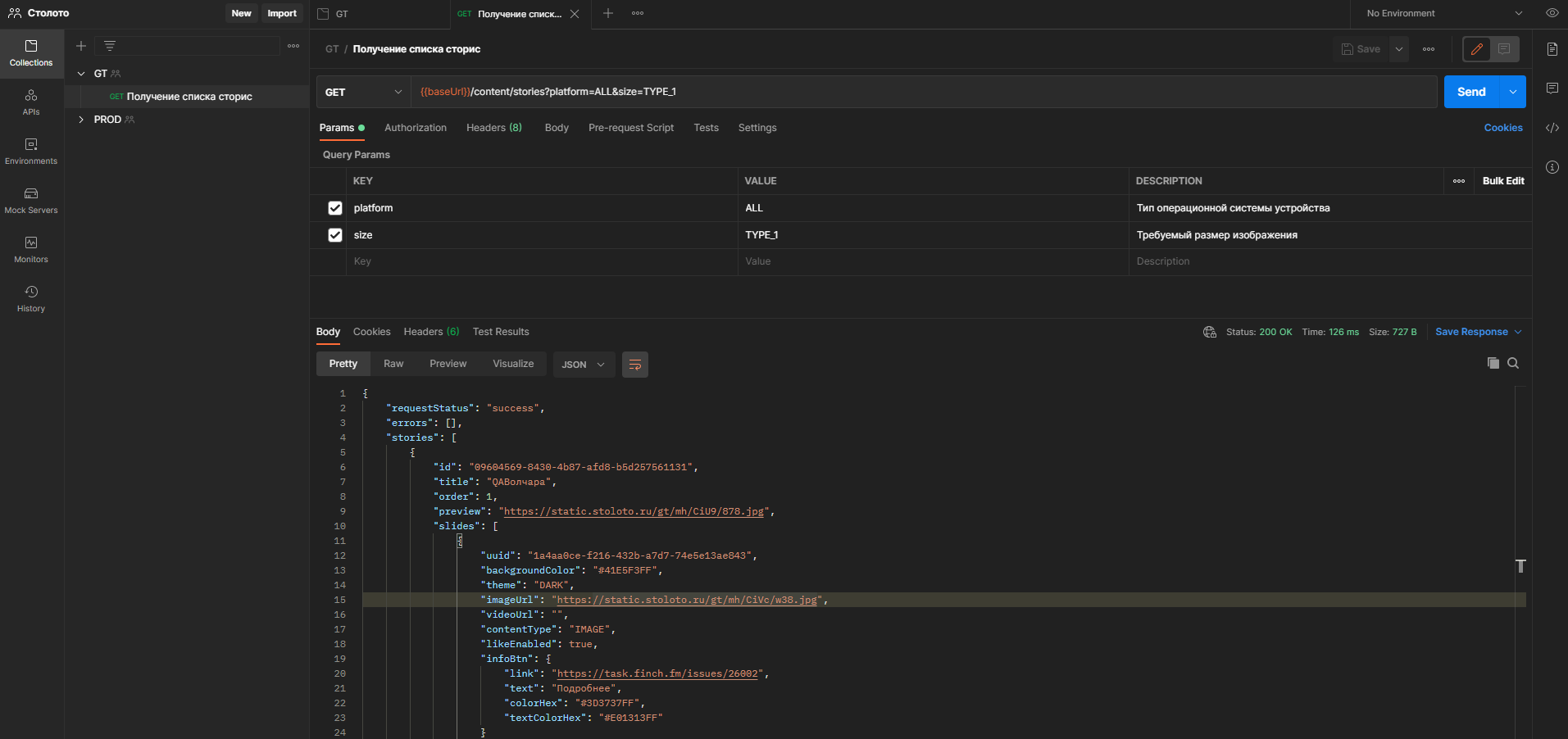This screenshot has height=739, width=1568.
Task: Open the History sidebar panel
Action: [x=31, y=298]
